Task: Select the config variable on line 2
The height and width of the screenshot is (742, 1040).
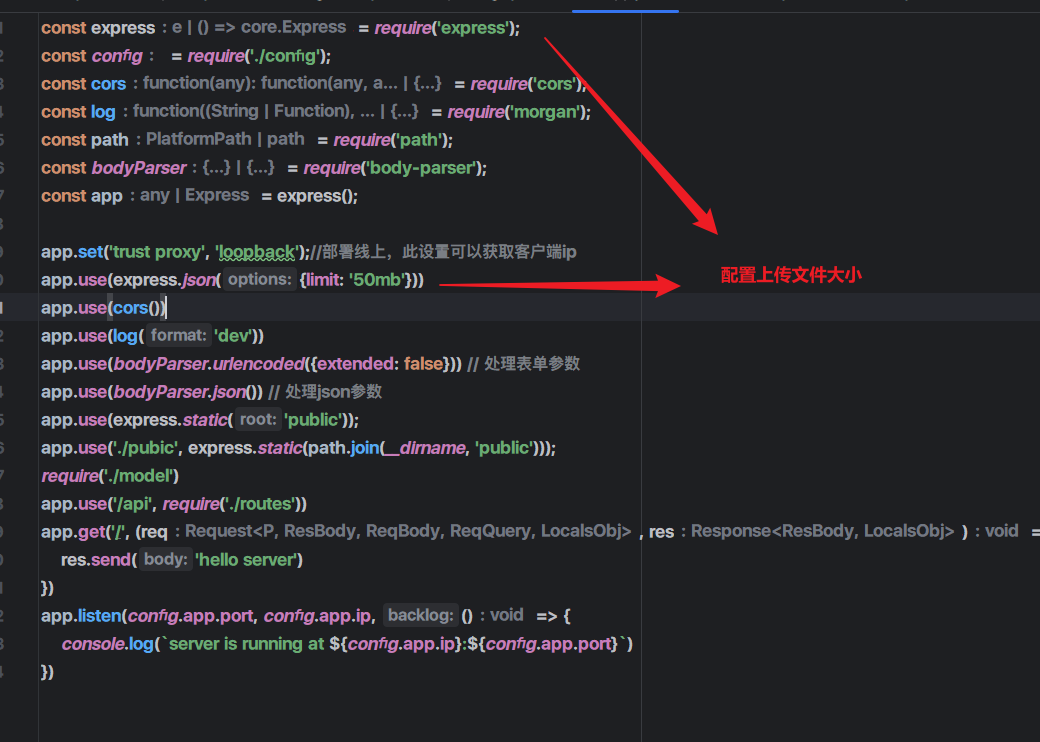Action: (x=117, y=55)
